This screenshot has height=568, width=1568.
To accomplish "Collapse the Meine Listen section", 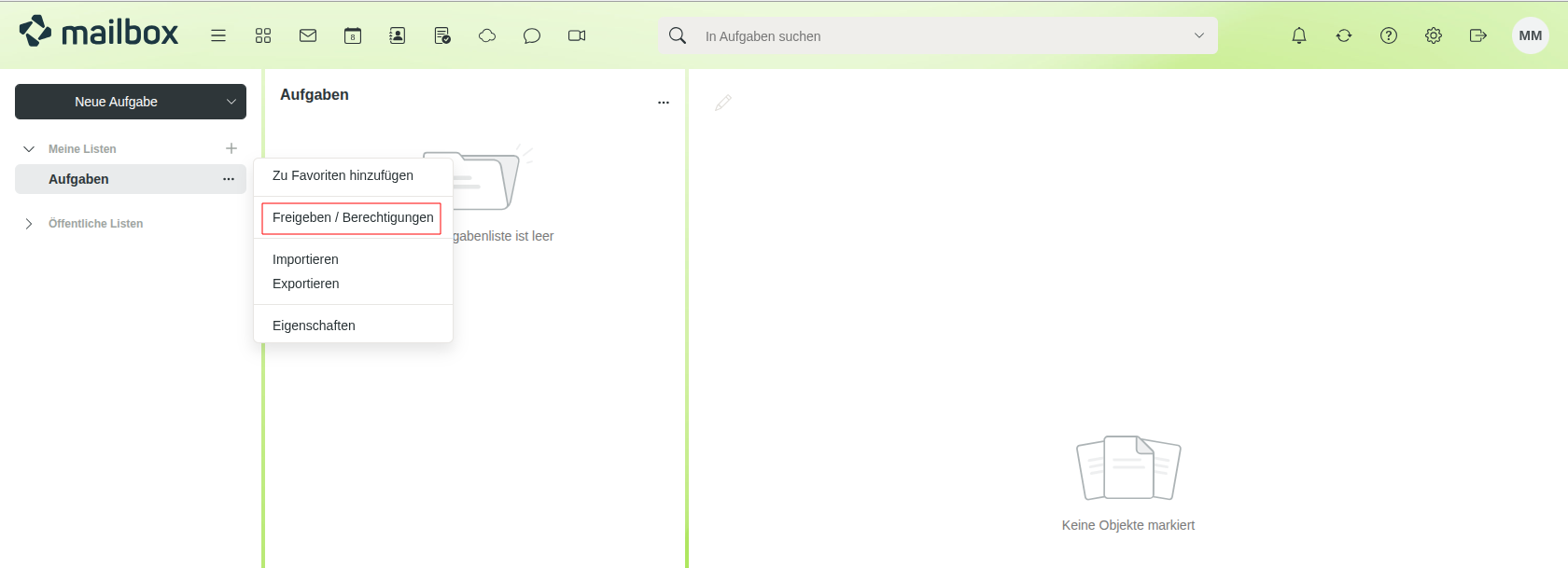I will pos(29,149).
